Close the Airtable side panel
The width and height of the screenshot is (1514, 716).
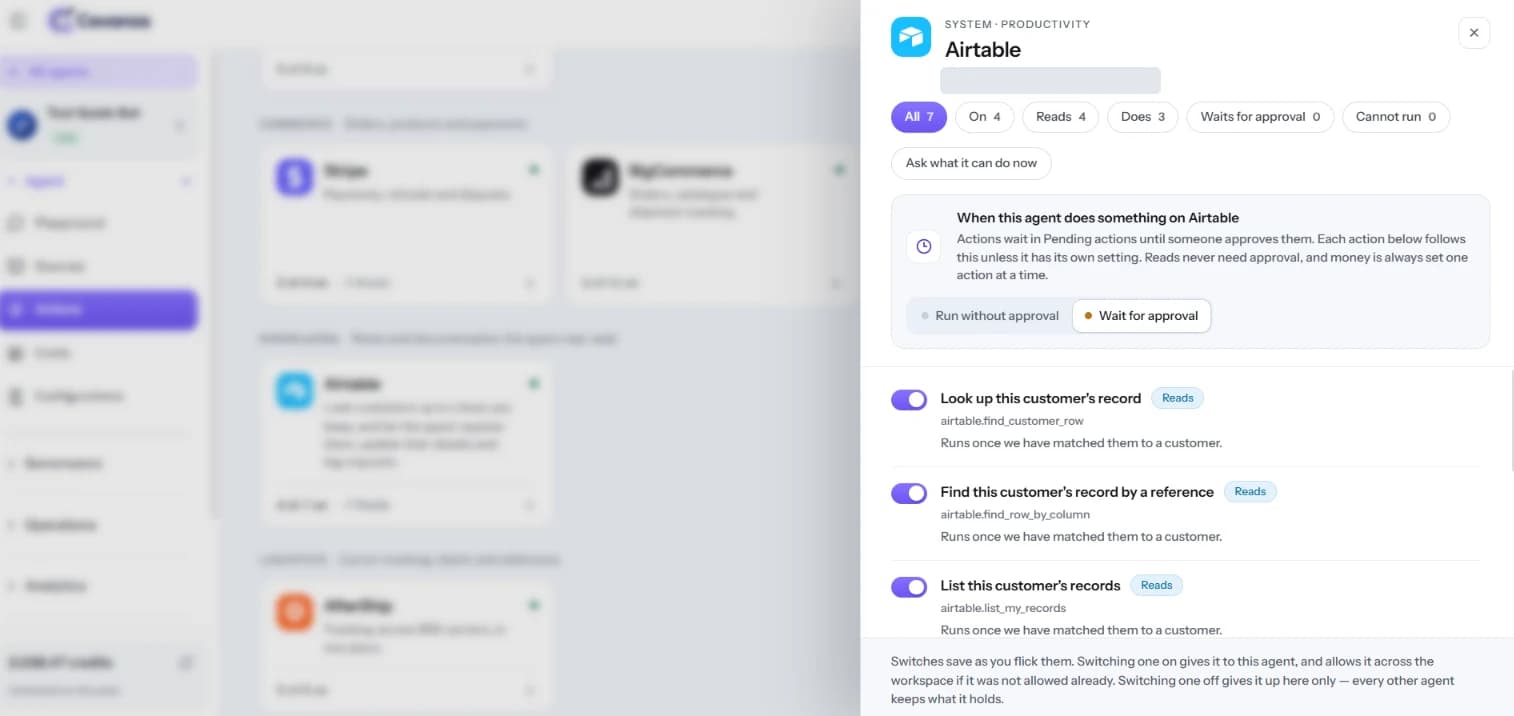[x=1474, y=33]
